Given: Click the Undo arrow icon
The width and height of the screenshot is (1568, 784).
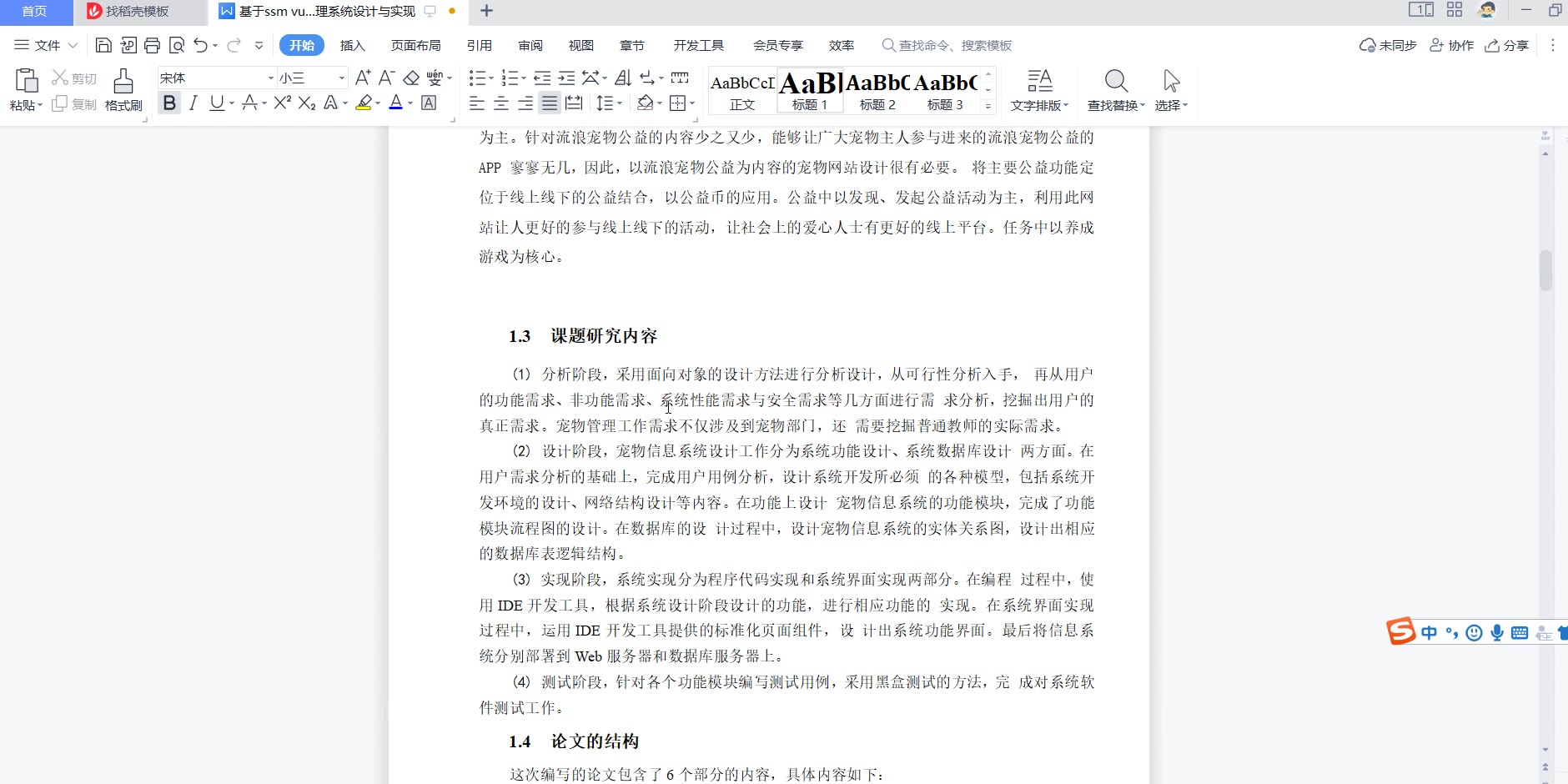Looking at the screenshot, I should point(201,46).
